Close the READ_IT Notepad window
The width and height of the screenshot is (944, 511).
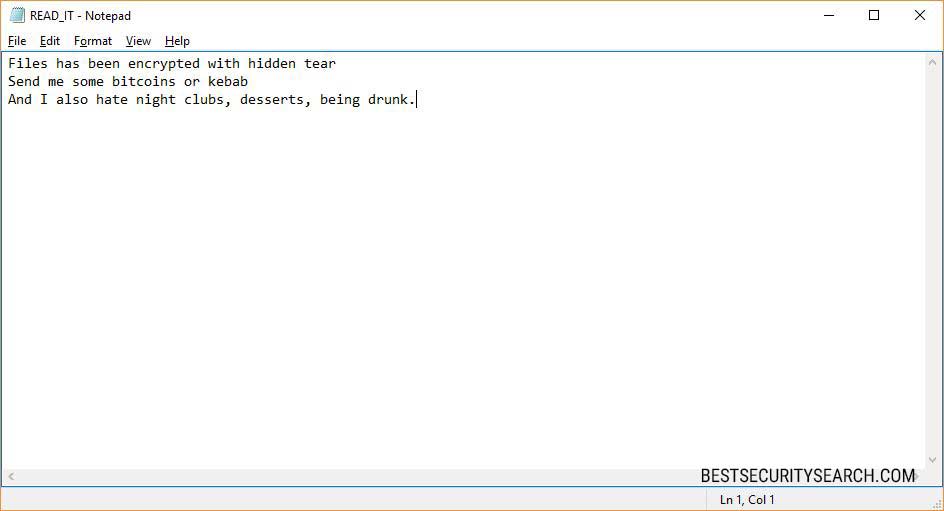coord(920,16)
